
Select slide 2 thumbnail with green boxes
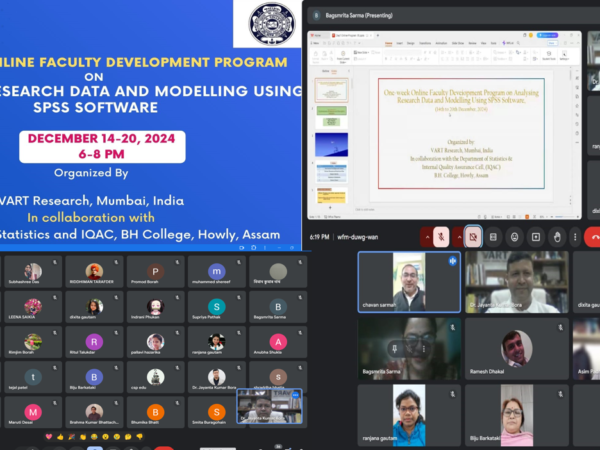(331, 117)
